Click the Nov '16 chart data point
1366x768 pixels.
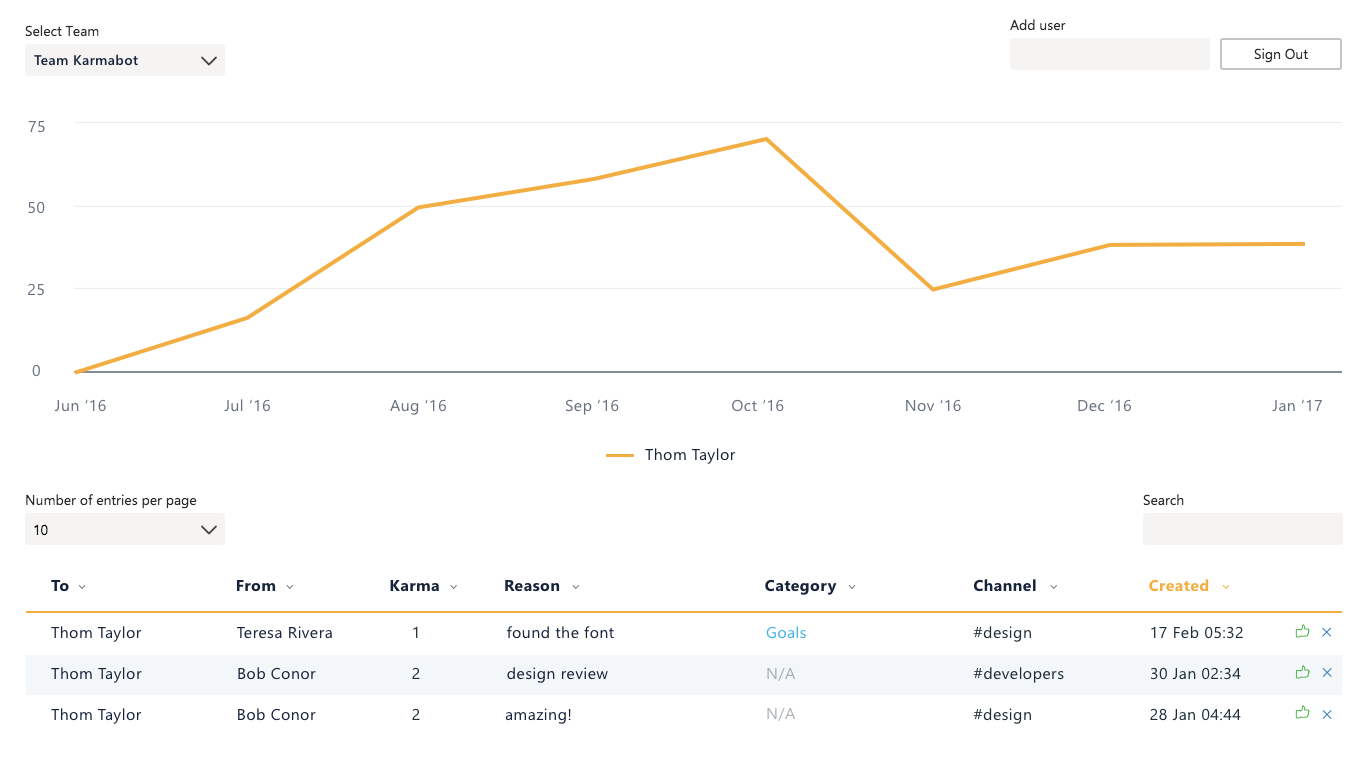[x=933, y=289]
